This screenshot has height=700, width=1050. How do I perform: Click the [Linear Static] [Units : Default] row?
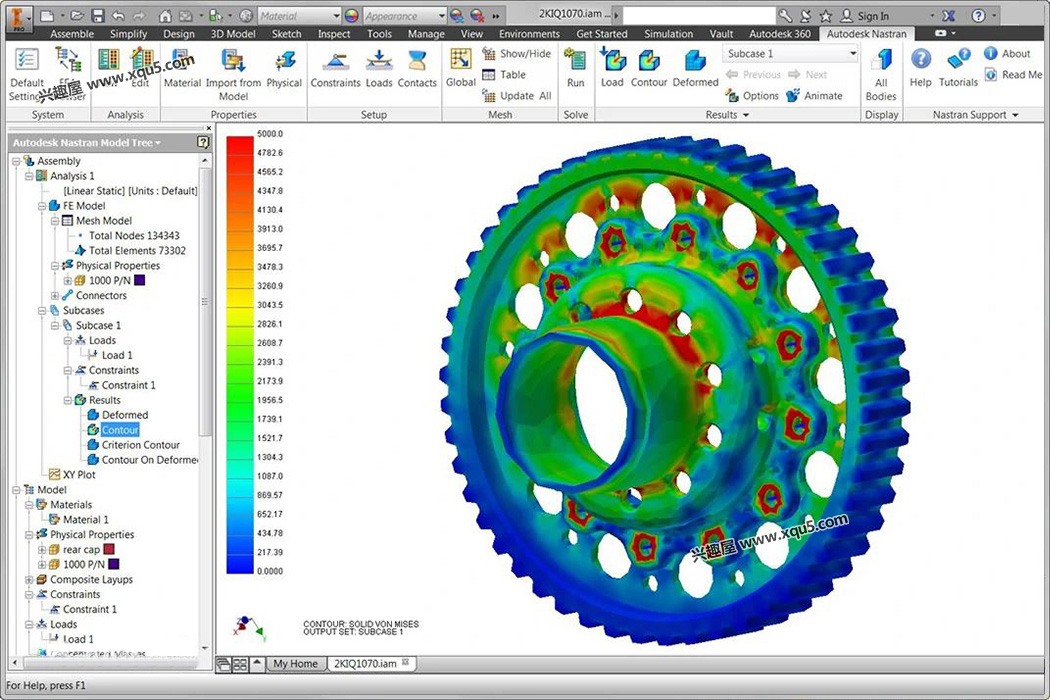click(131, 191)
